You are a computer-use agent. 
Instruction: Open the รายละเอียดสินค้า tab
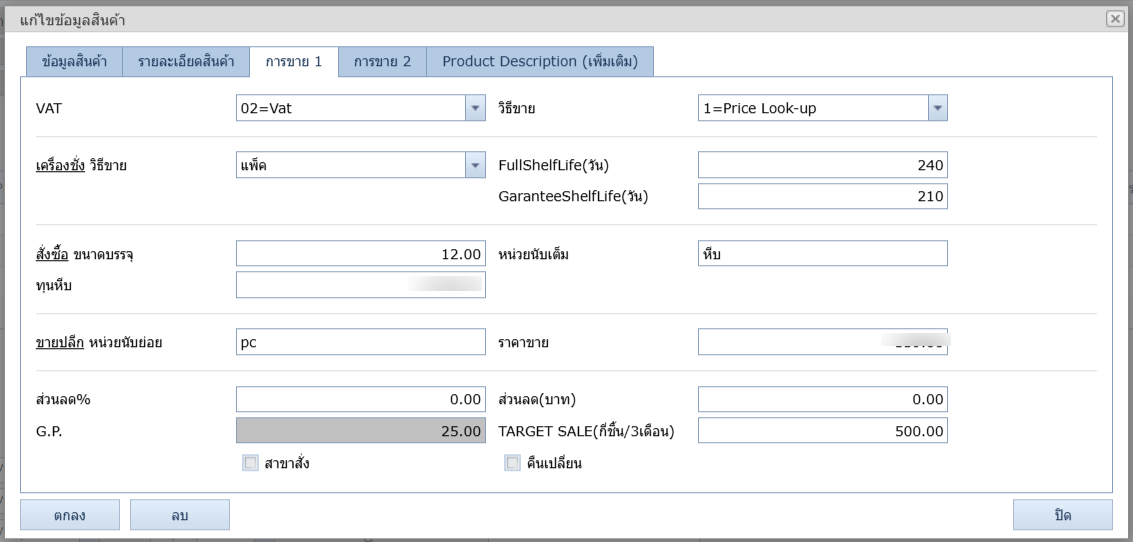(186, 62)
